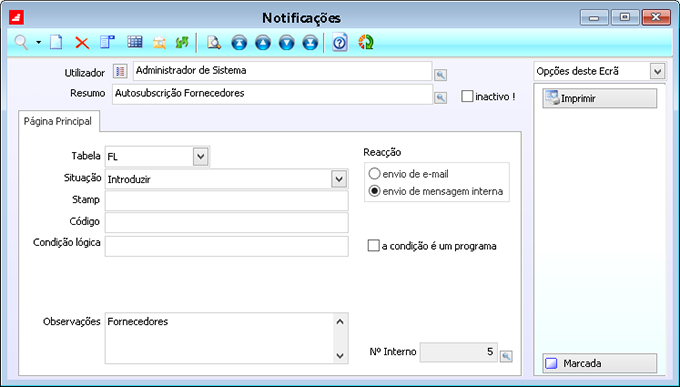Click the Imprimir button
680x387 pixels.
600,98
